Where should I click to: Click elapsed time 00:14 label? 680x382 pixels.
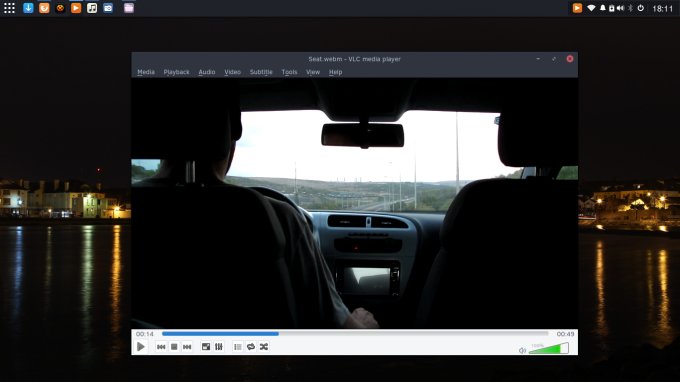(x=144, y=334)
